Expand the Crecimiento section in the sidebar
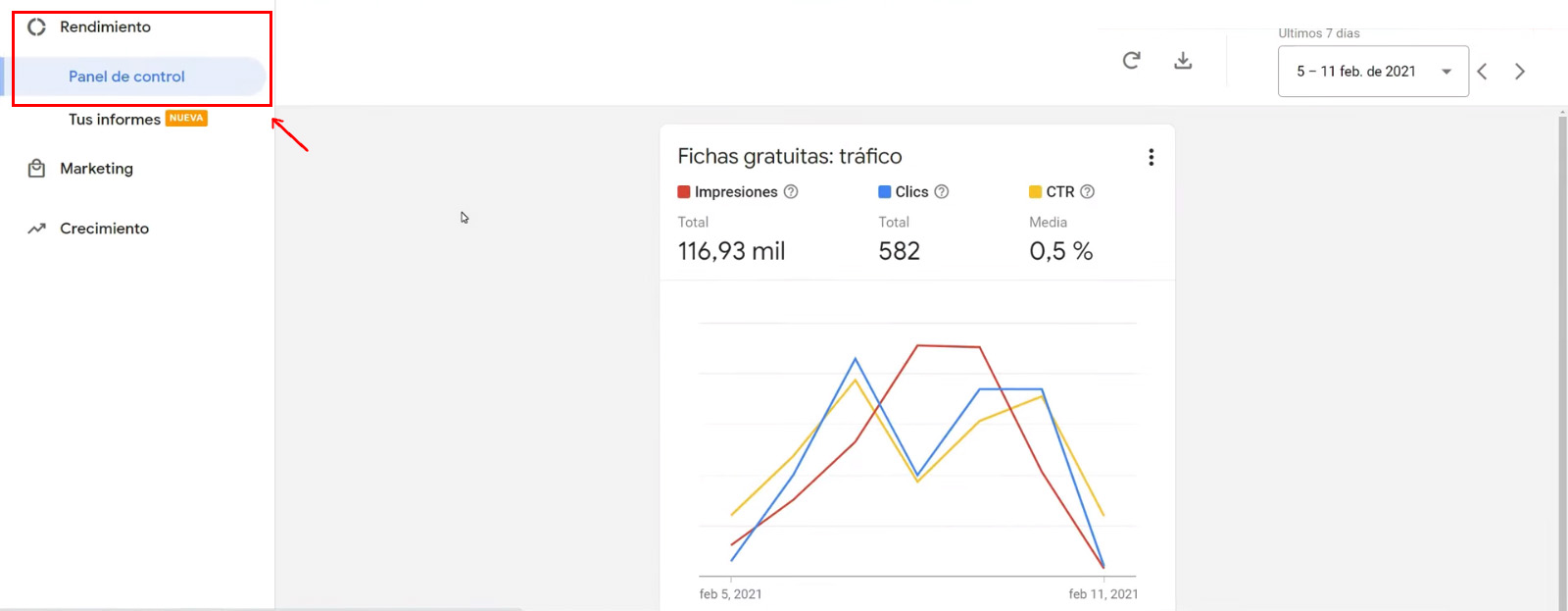 104,229
